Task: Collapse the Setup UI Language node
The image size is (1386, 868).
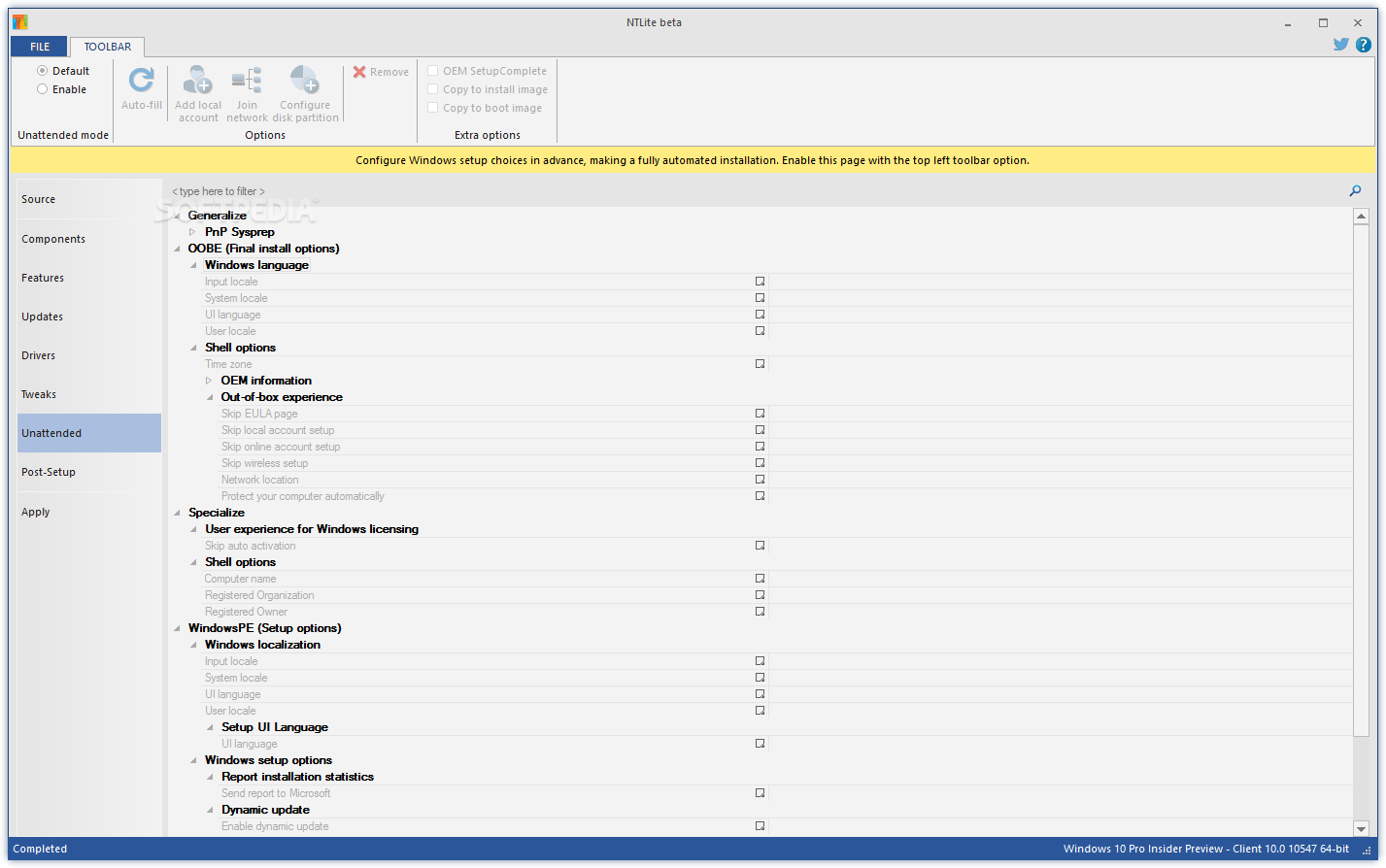Action: tap(210, 727)
